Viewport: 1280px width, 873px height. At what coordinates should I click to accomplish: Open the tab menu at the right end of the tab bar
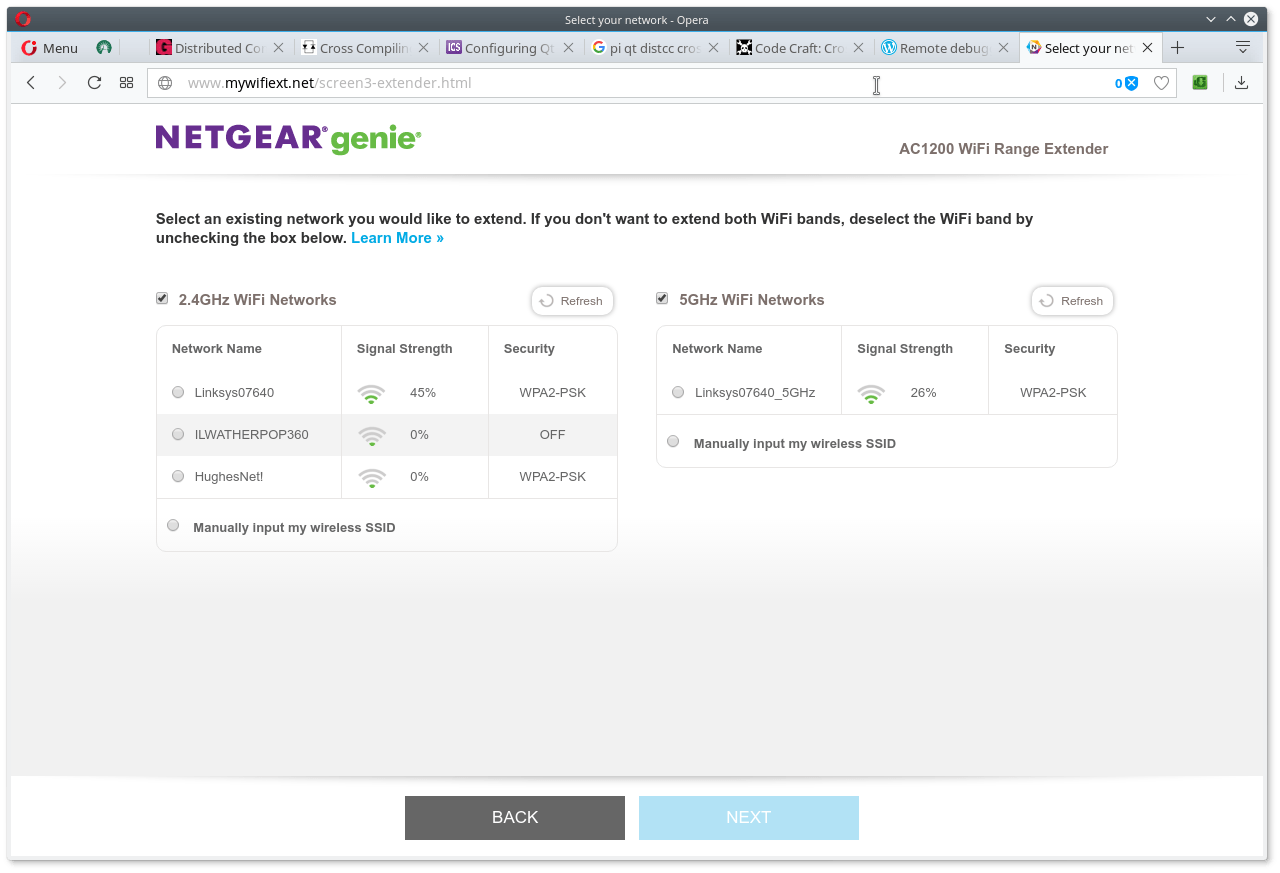coord(1242,48)
